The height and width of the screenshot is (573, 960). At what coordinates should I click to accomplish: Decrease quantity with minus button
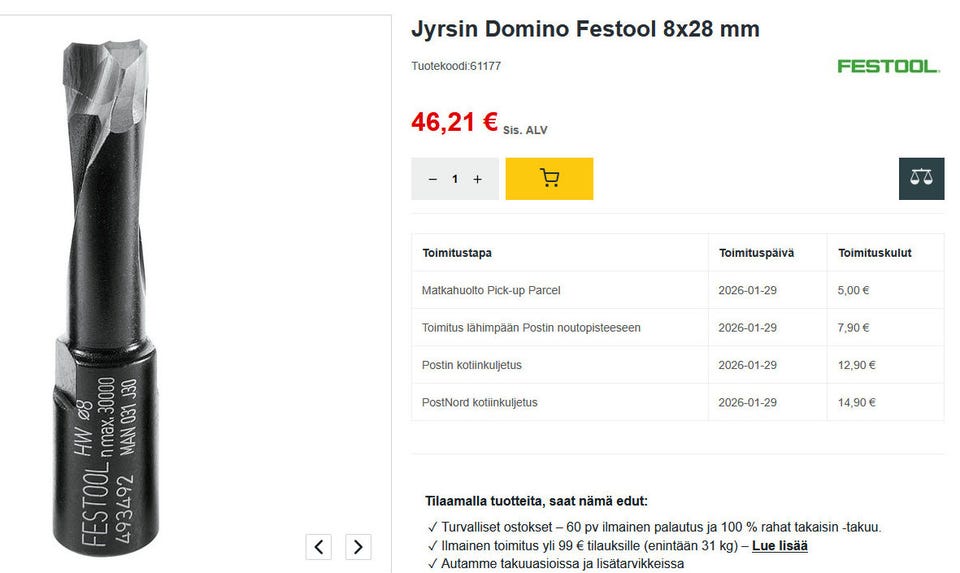click(433, 179)
